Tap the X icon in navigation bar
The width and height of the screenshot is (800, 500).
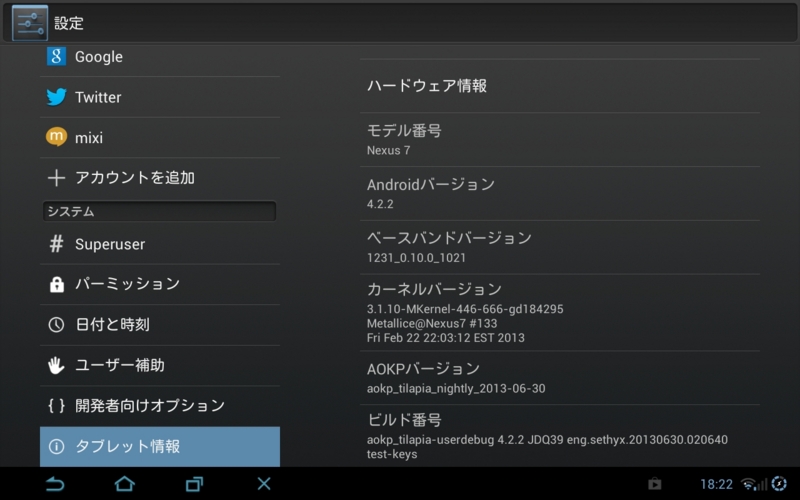[x=264, y=483]
